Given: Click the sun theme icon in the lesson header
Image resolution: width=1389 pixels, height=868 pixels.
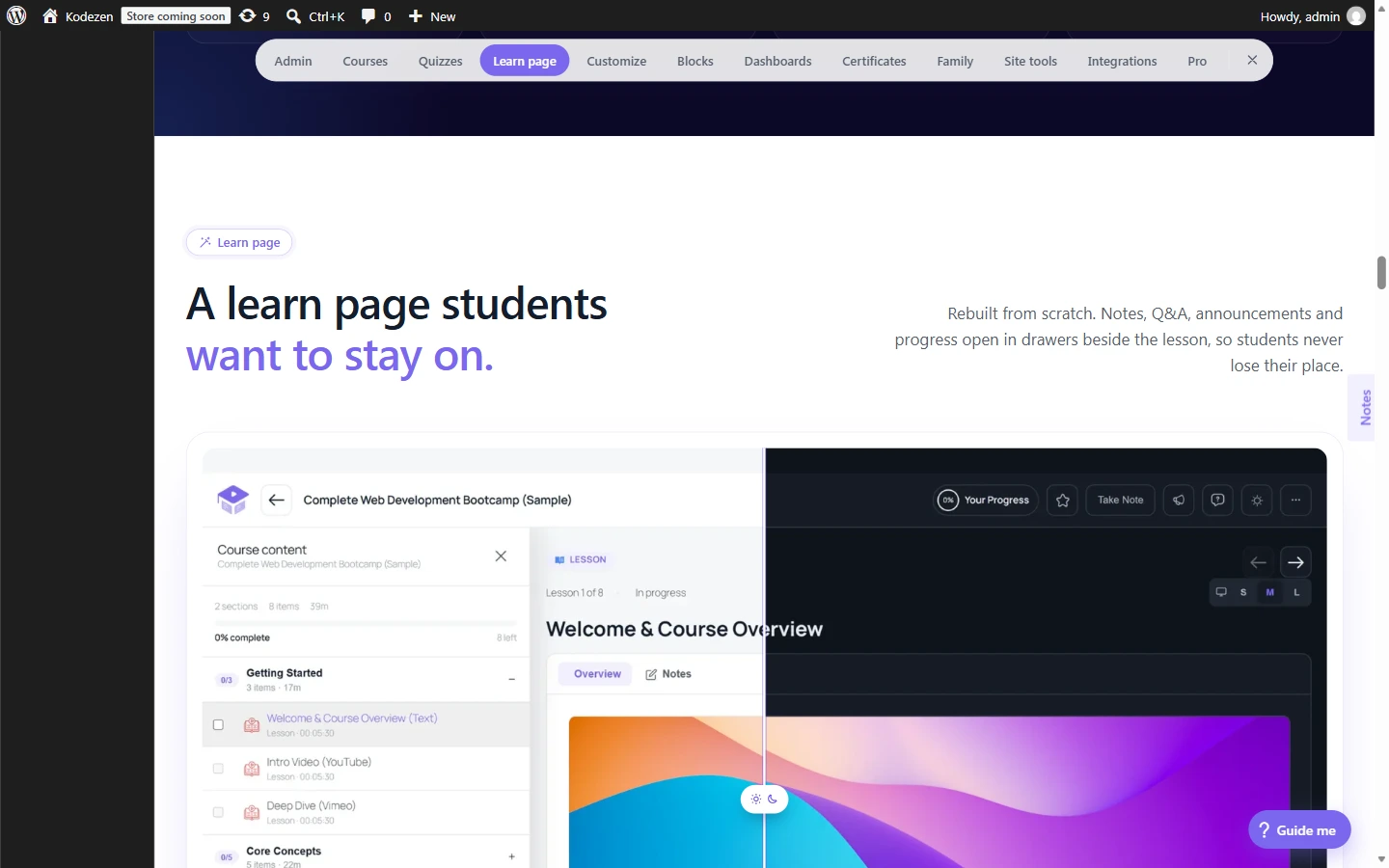Looking at the screenshot, I should [x=1257, y=500].
